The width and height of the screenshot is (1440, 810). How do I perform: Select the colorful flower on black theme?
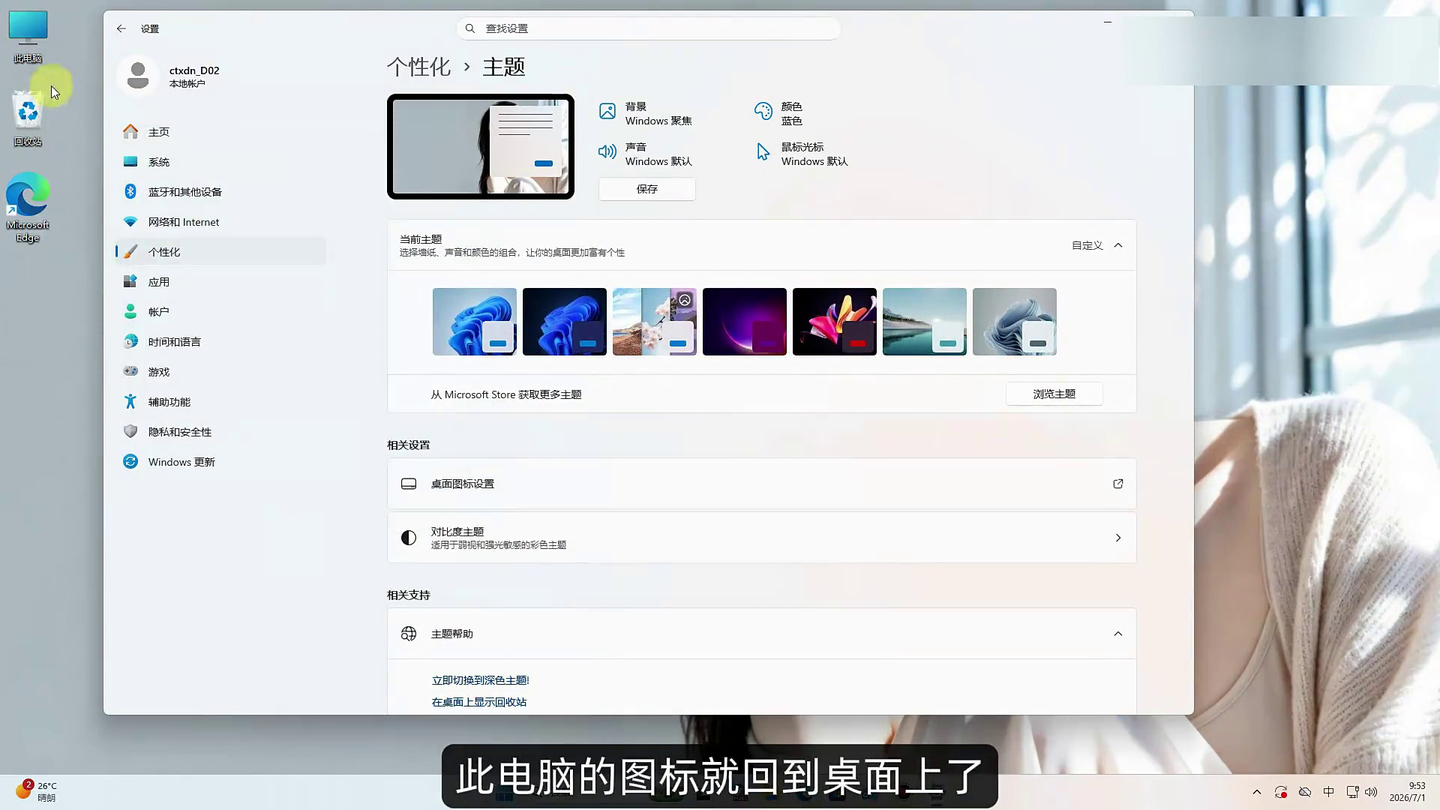coord(835,322)
